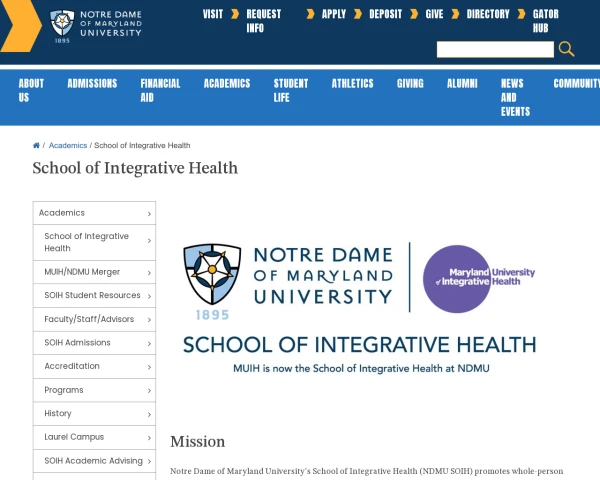The image size is (600, 480).
Task: Expand the School of Integrative Health row's chevron
Action: tap(149, 241)
